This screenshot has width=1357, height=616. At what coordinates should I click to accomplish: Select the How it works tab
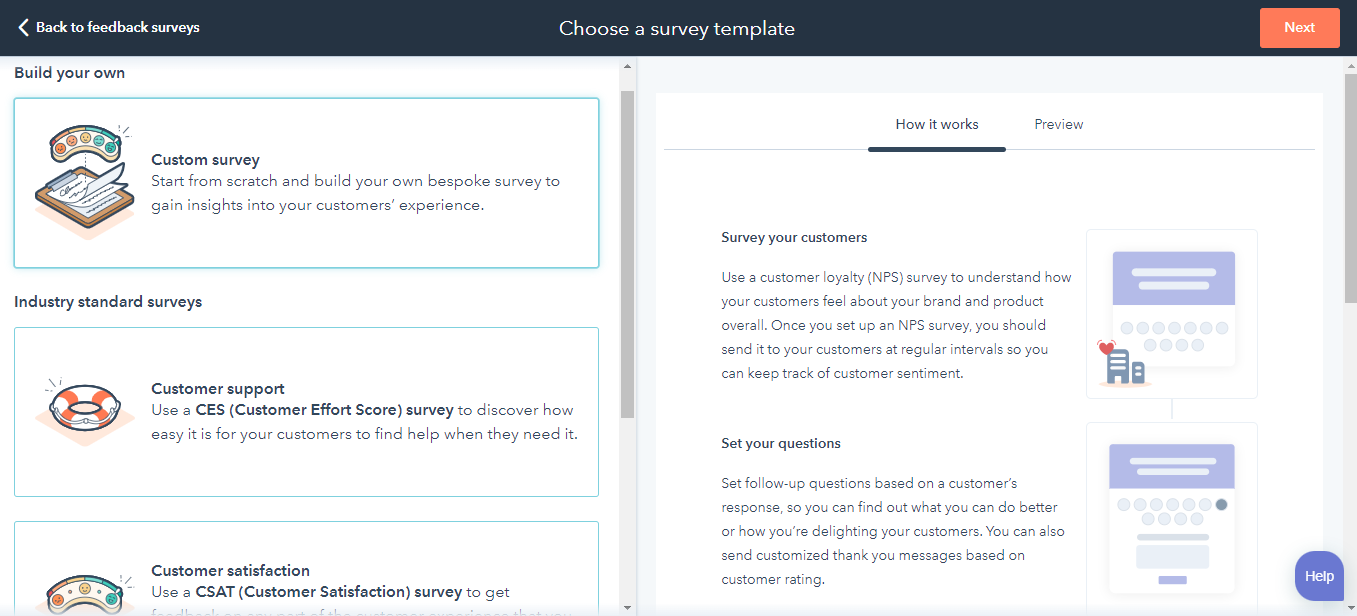(x=936, y=124)
